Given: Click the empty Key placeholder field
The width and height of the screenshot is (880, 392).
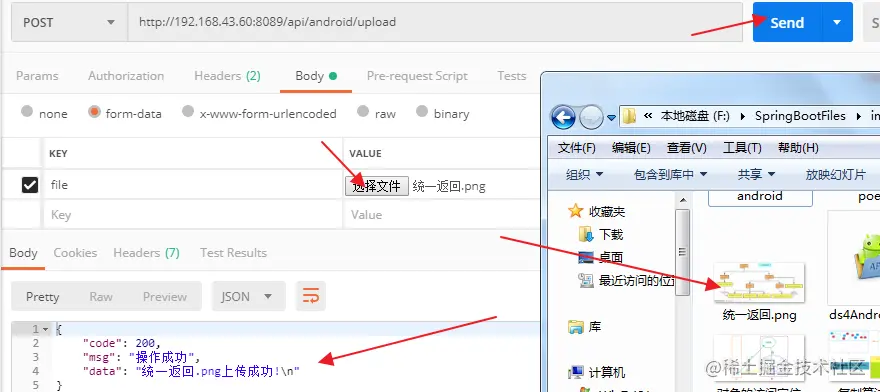Looking at the screenshot, I should 193,215.
